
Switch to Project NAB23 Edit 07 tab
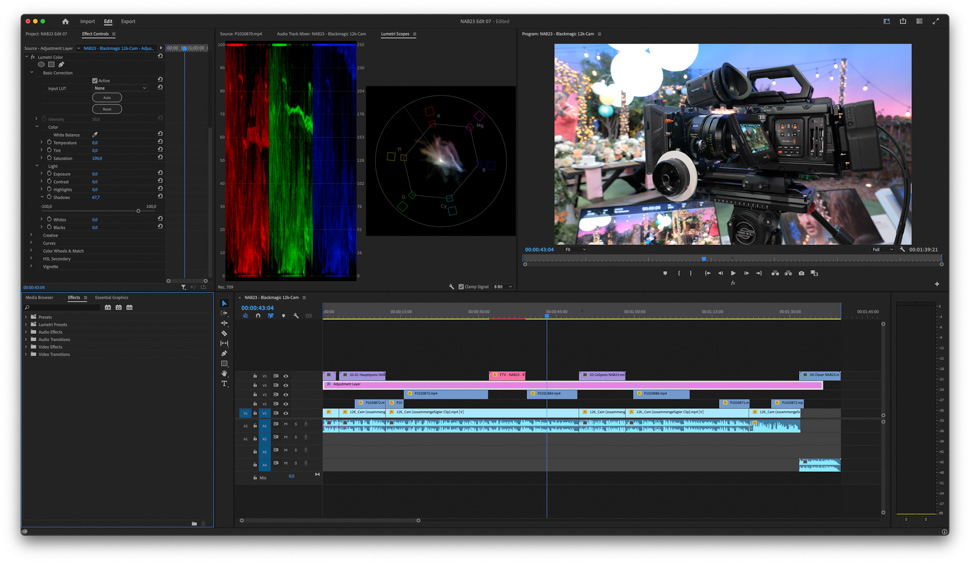point(46,34)
